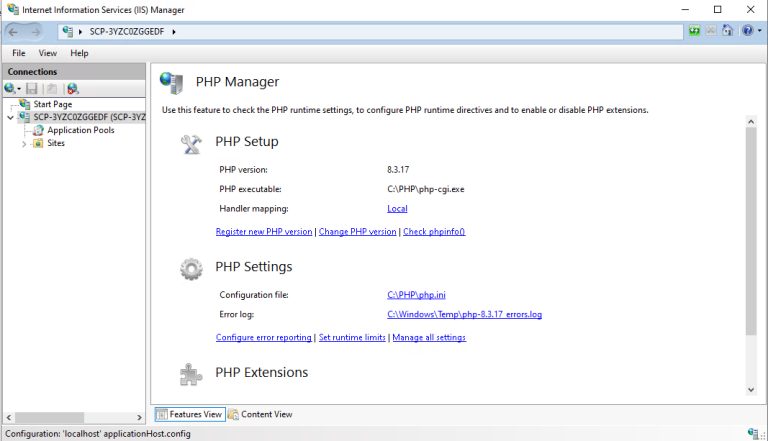Select the Start Page tree item

52,104
